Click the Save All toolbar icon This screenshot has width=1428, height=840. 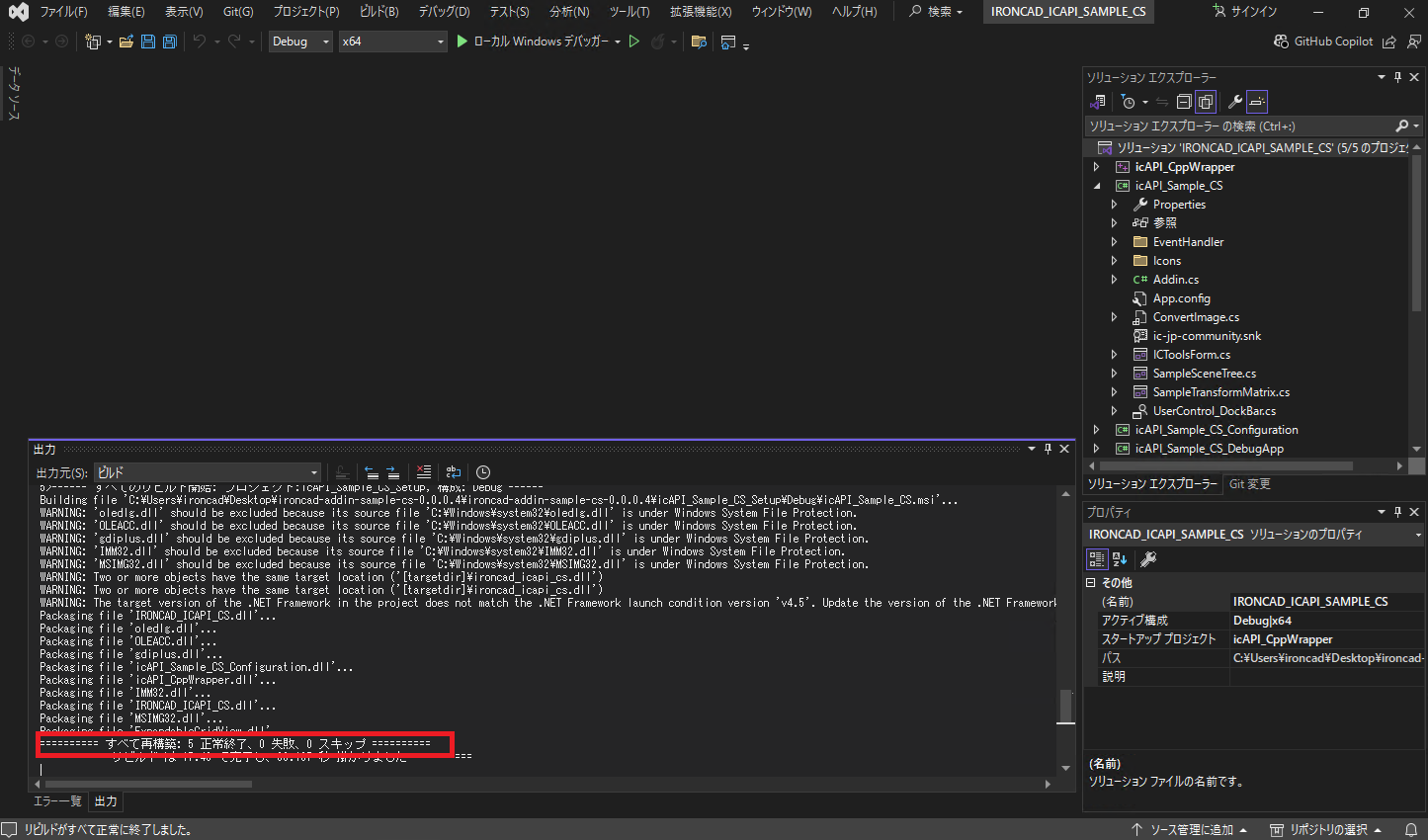point(169,42)
